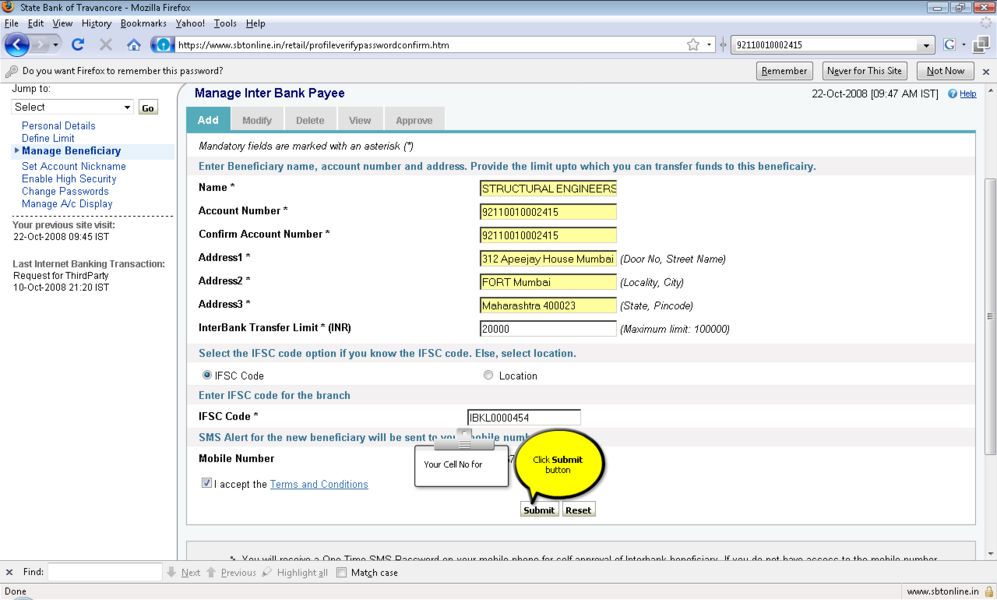Screen dimensions: 997x600
Task: Select the IFSC Code radio option
Action: (207, 376)
